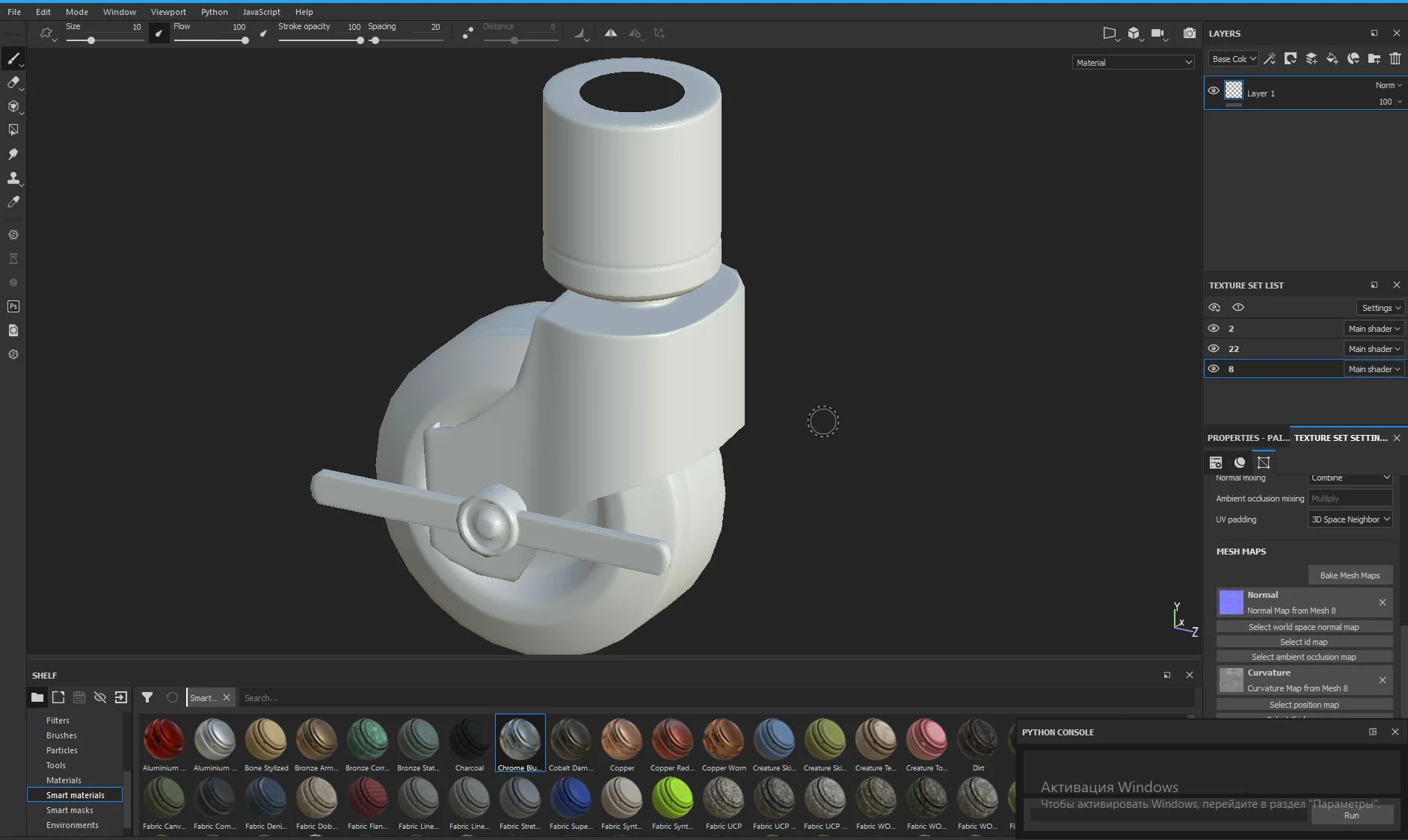Open the Base Color channel dropdown
Viewport: 1408px width, 840px height.
coord(1234,59)
